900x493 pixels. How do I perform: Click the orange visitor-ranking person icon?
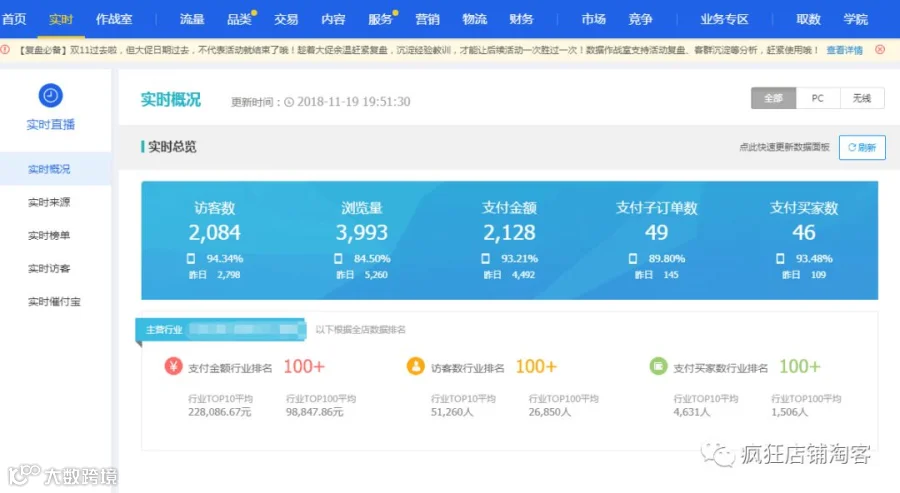pos(416,366)
